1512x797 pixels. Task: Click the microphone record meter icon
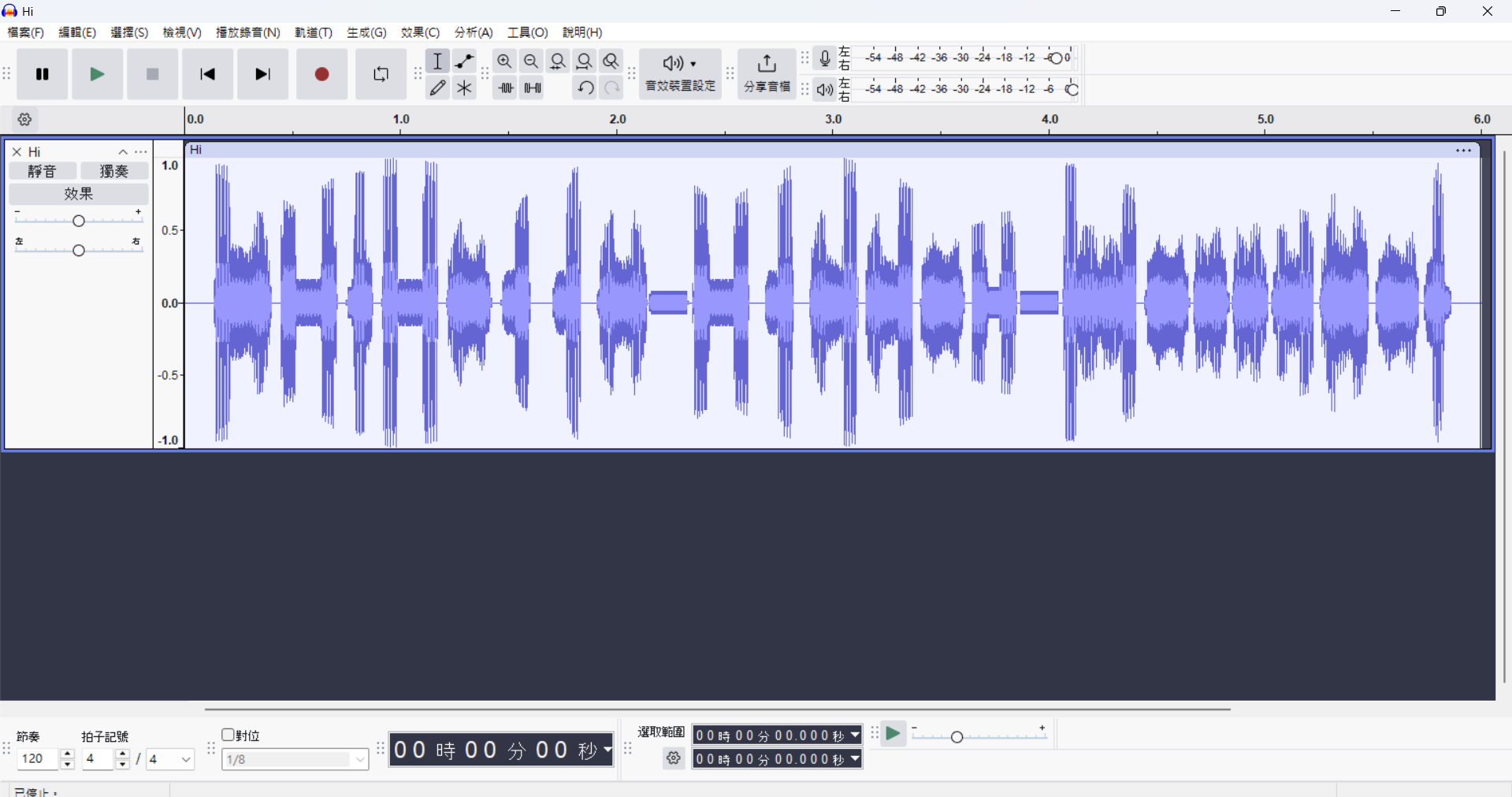(825, 58)
